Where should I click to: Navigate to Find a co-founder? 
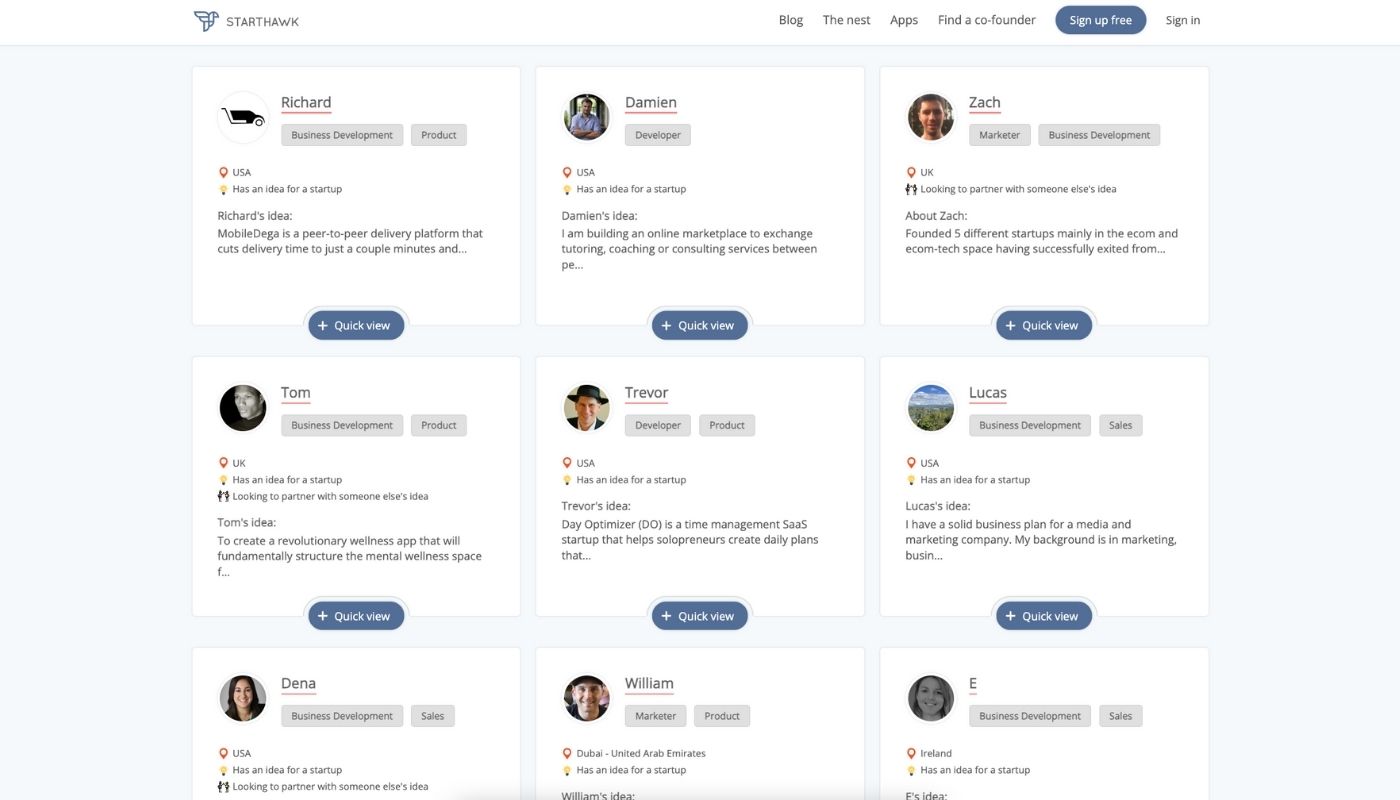[x=986, y=19]
